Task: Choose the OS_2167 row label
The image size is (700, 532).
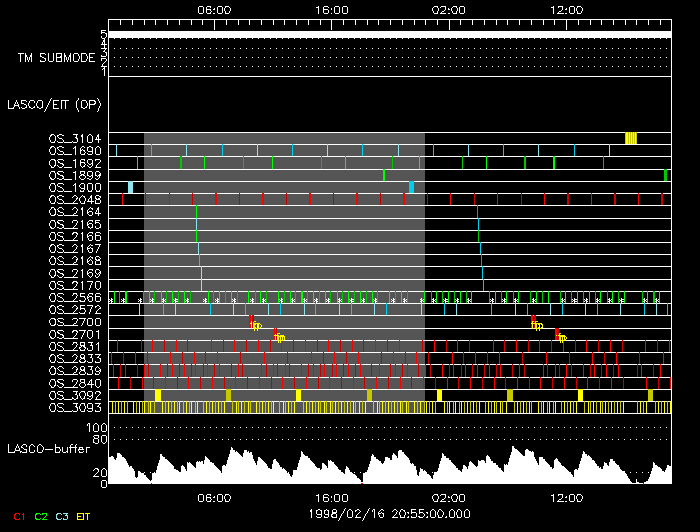Action: [x=75, y=248]
